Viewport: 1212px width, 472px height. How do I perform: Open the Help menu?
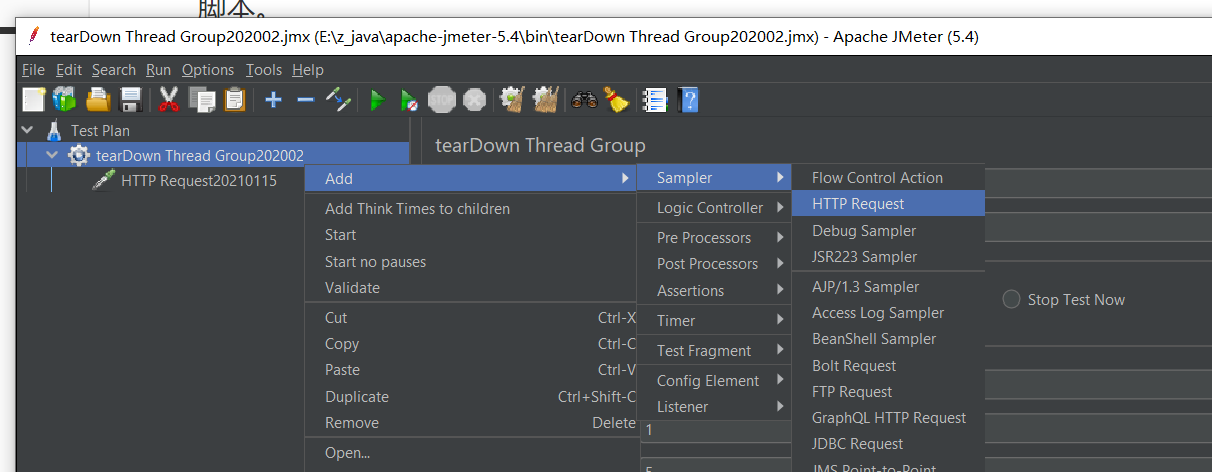[307, 69]
